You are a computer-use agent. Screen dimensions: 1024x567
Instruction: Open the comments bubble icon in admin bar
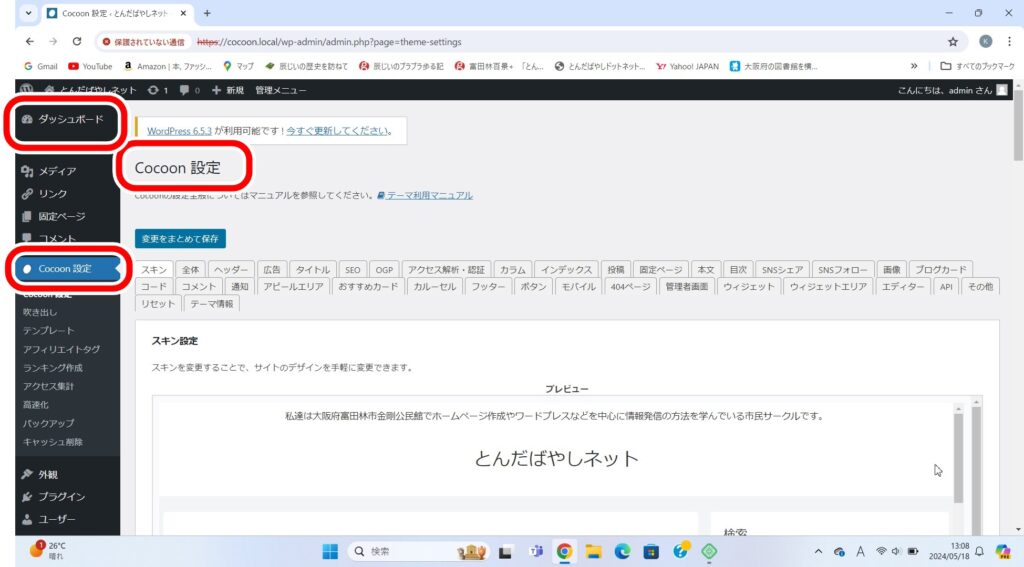(x=185, y=90)
